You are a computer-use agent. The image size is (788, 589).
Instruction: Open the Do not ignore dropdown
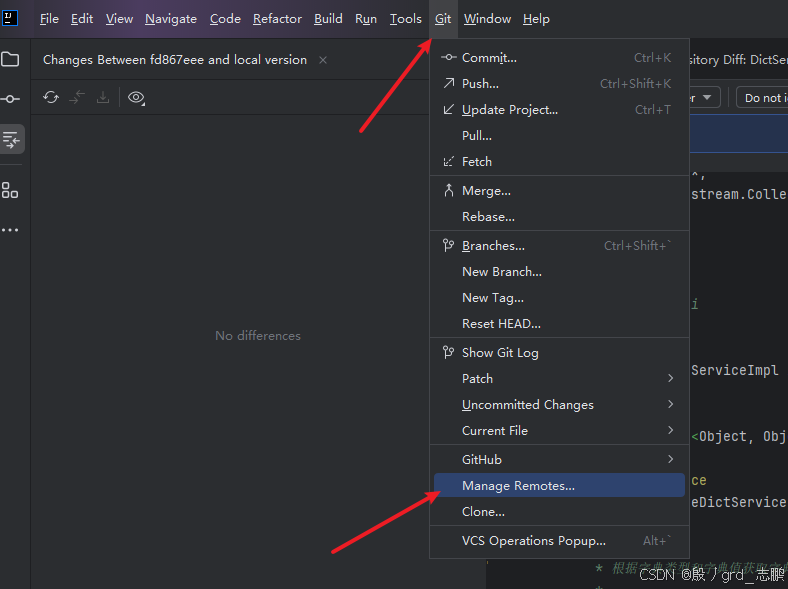click(x=763, y=97)
